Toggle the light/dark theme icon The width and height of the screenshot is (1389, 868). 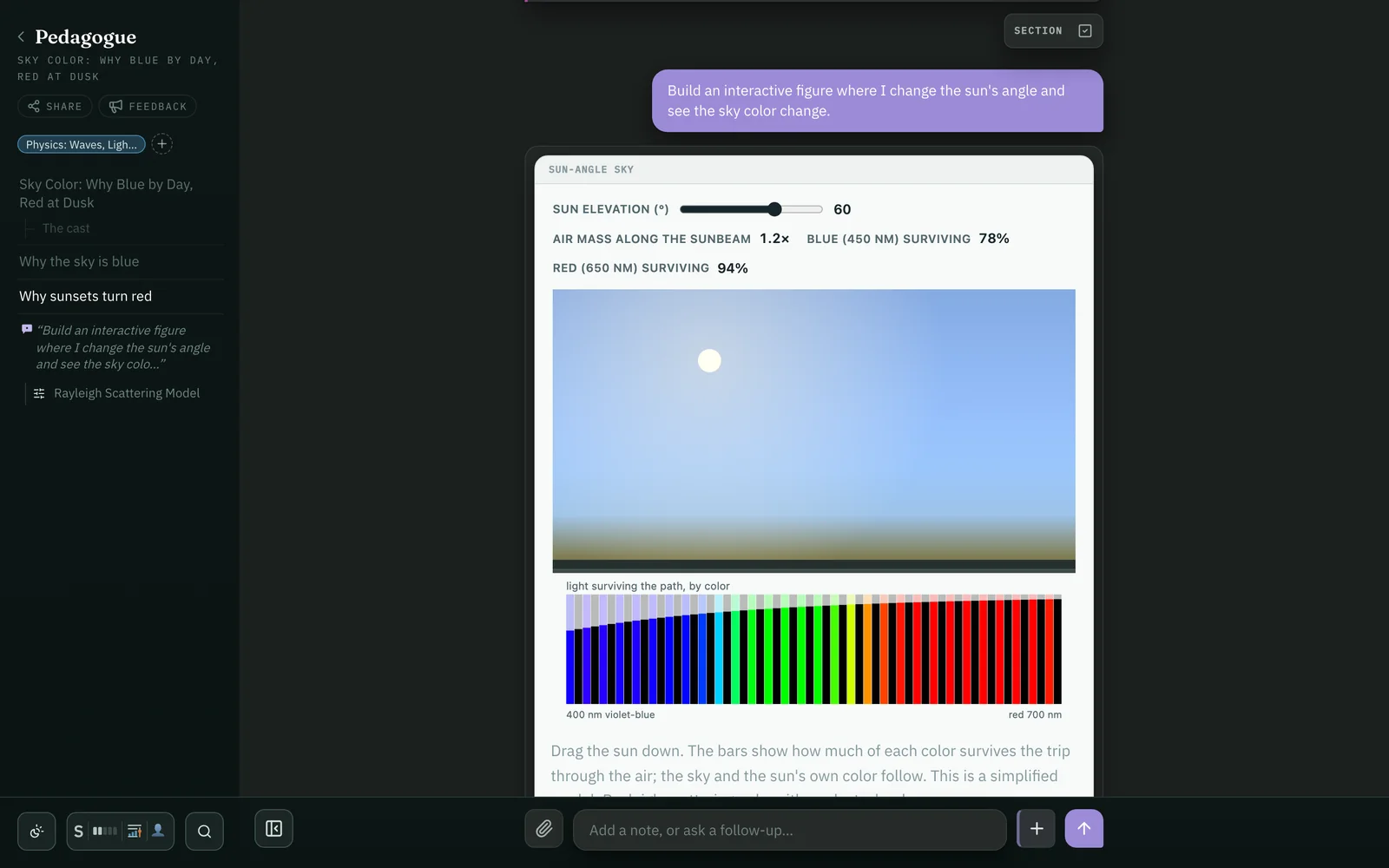(36, 831)
